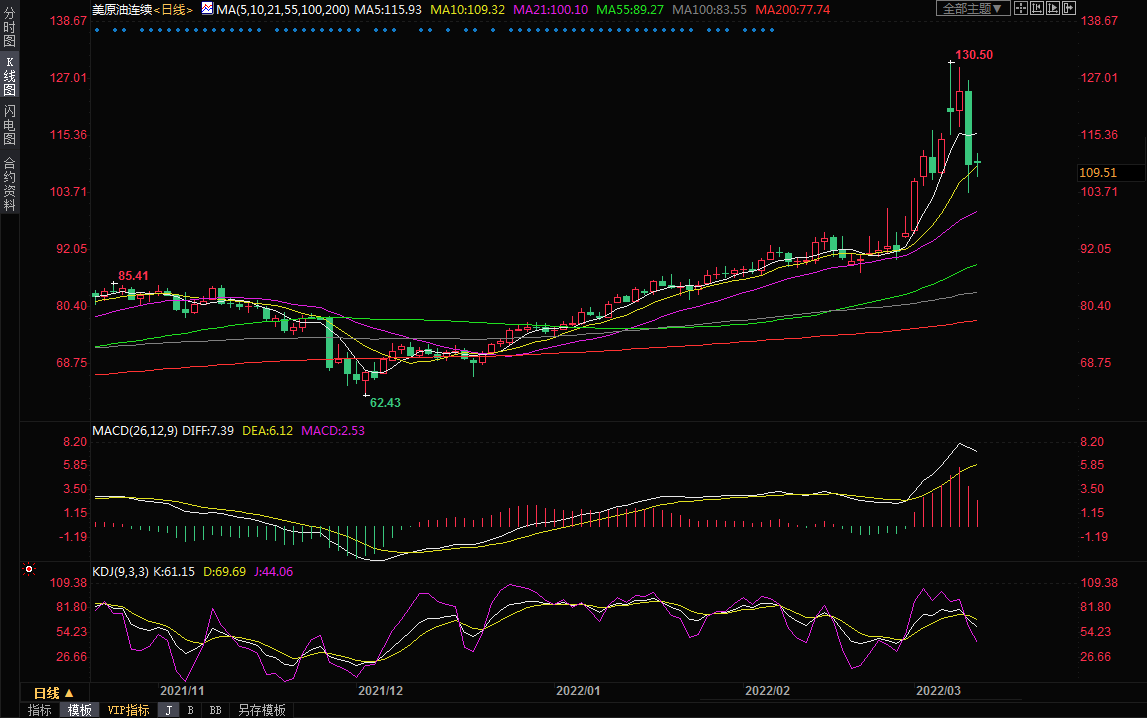1147x718 pixels.
Task: Click the 109.51 current price tag
Action: click(1097, 172)
